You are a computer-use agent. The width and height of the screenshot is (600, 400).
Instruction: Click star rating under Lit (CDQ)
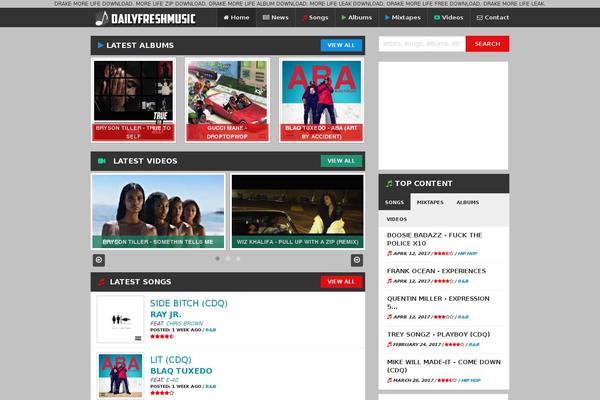click(x=162, y=393)
